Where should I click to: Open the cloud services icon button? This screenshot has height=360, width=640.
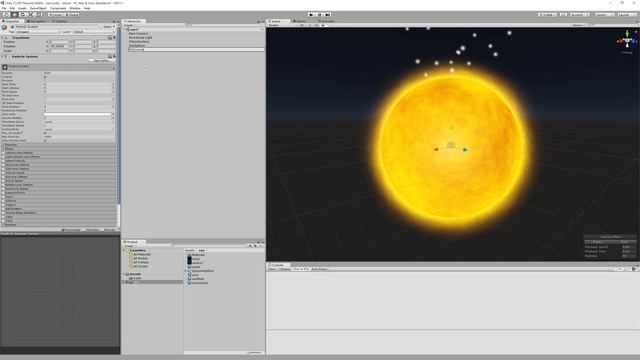click(x=564, y=15)
